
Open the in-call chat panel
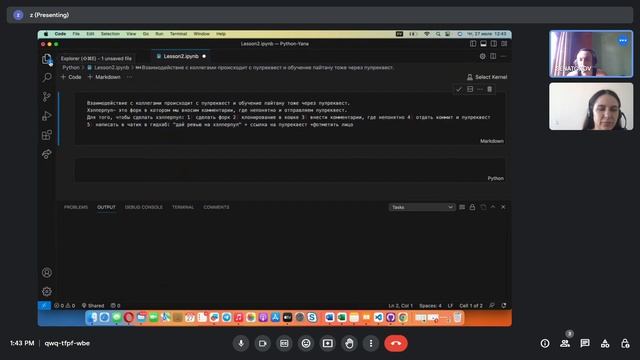[585, 344]
